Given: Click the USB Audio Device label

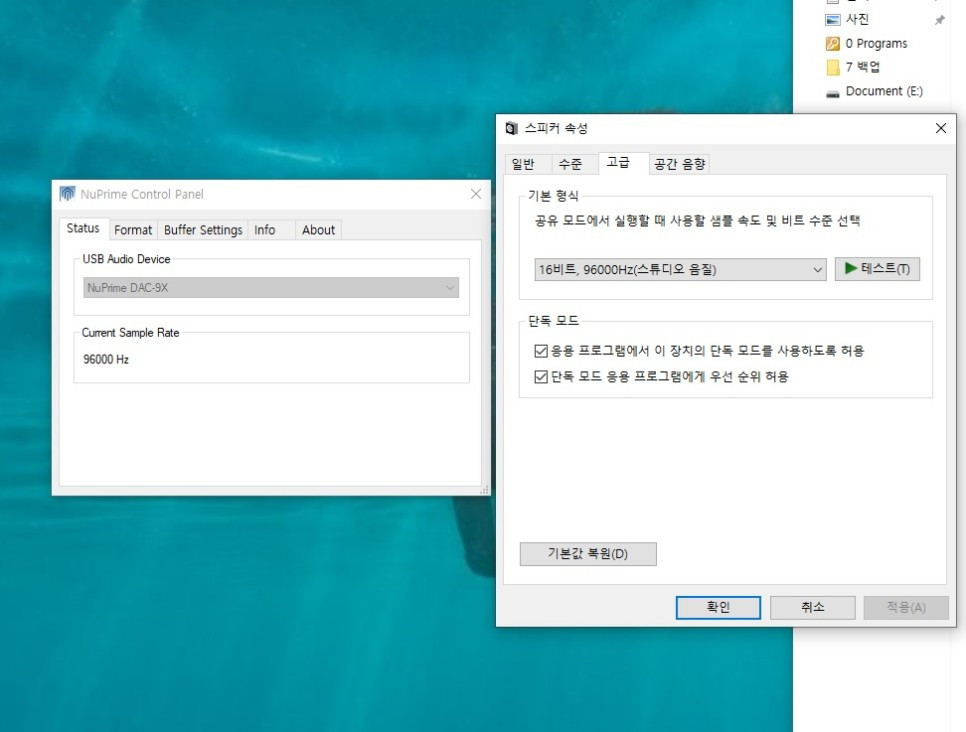Looking at the screenshot, I should [126, 259].
